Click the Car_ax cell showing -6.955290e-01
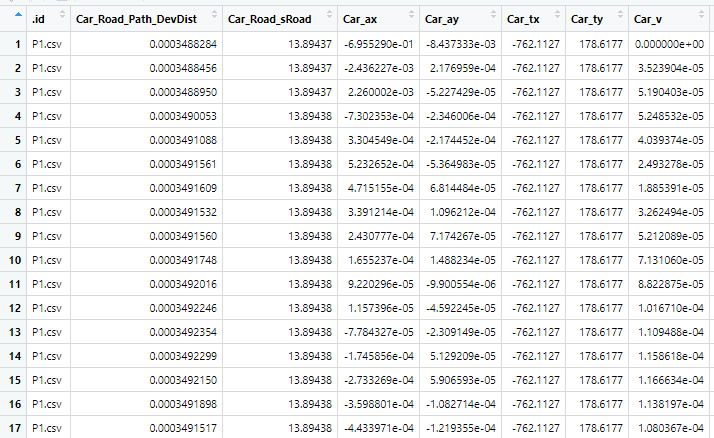This screenshot has height=438, width=714. [376, 44]
